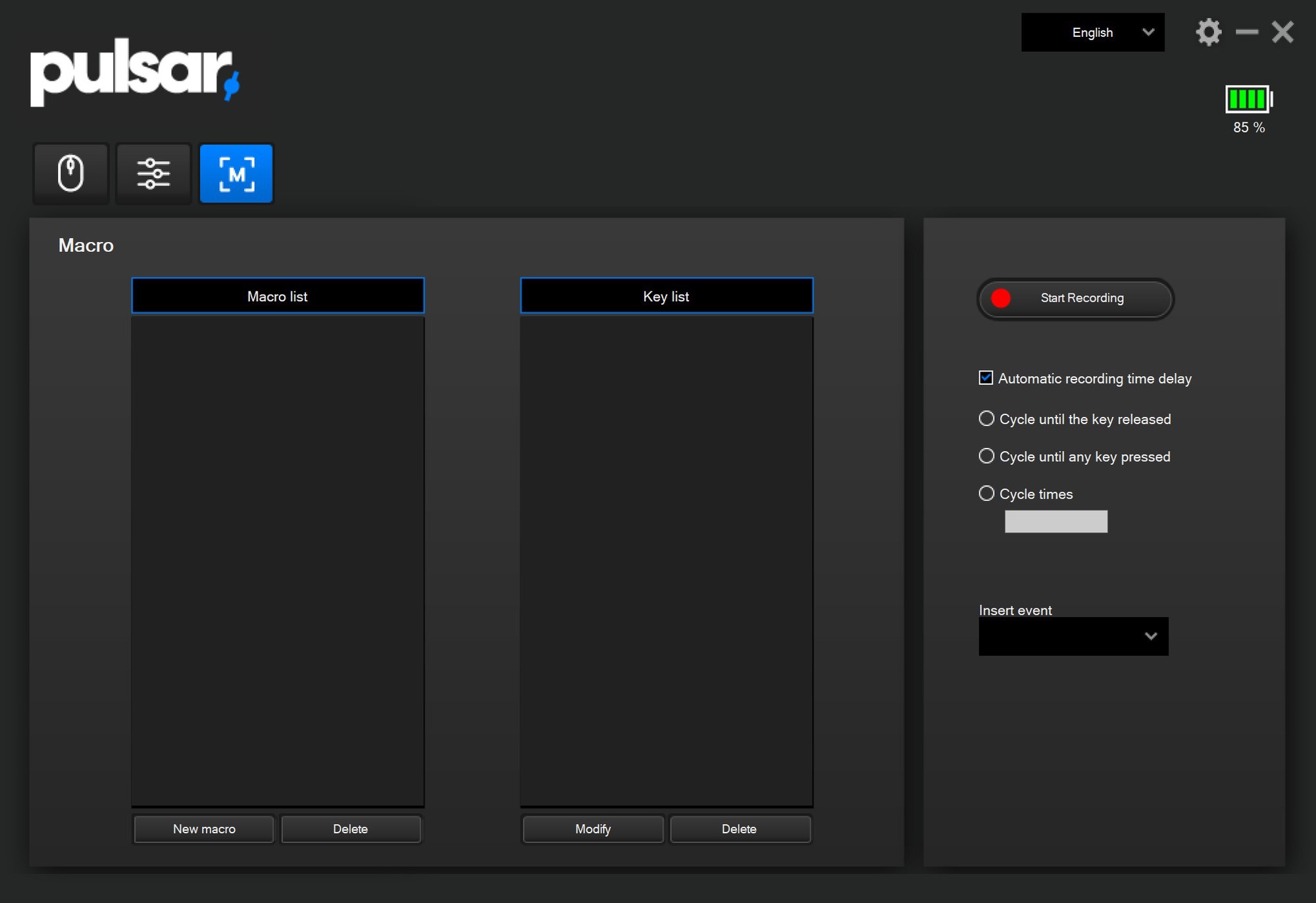
Task: Minimize the Pulsar window
Action: (x=1247, y=32)
